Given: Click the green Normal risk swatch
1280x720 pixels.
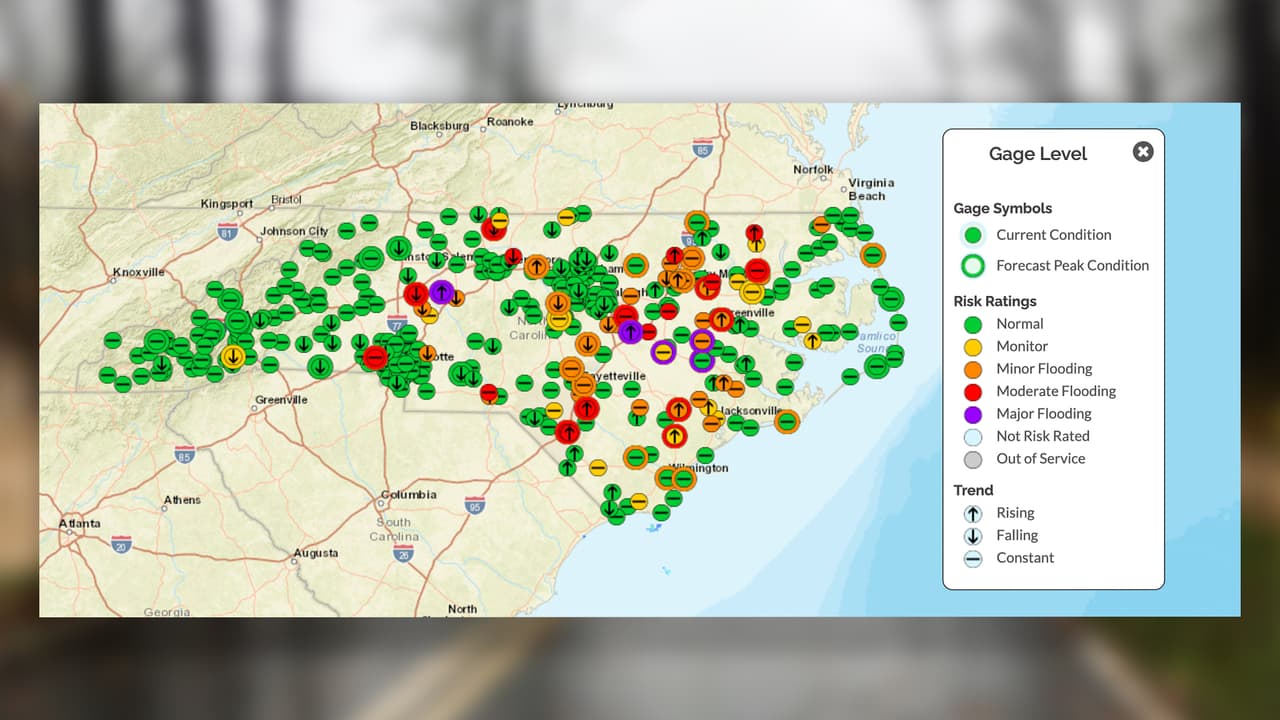Looking at the screenshot, I should coord(973,324).
